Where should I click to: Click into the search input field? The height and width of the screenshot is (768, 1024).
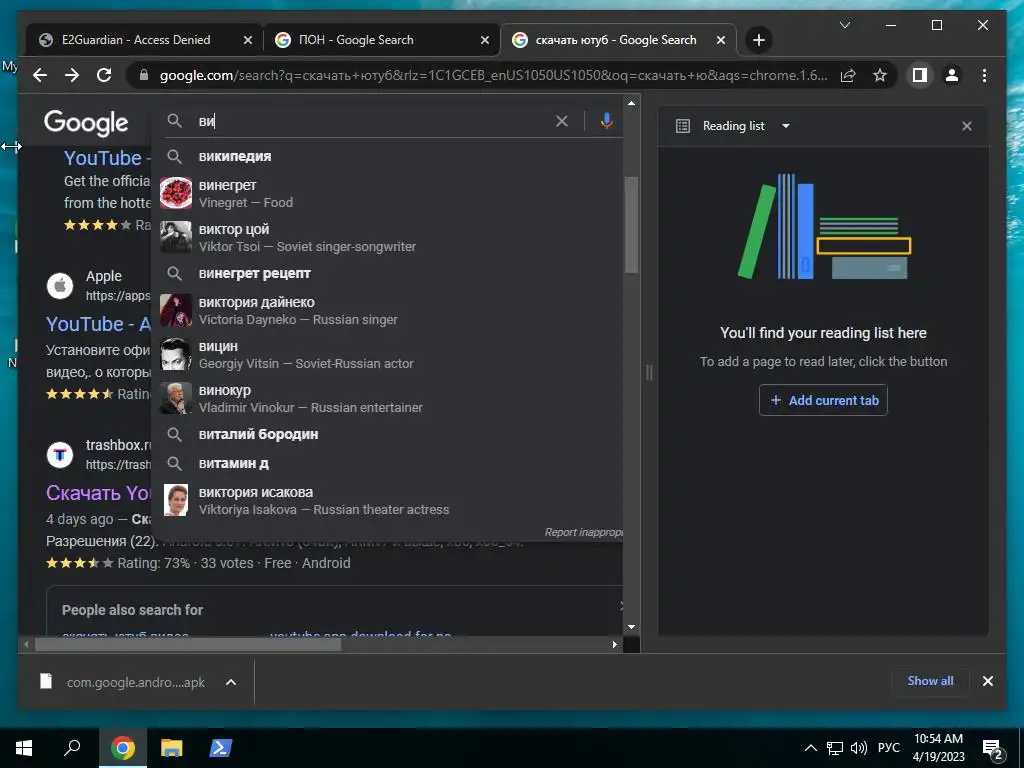pos(372,121)
